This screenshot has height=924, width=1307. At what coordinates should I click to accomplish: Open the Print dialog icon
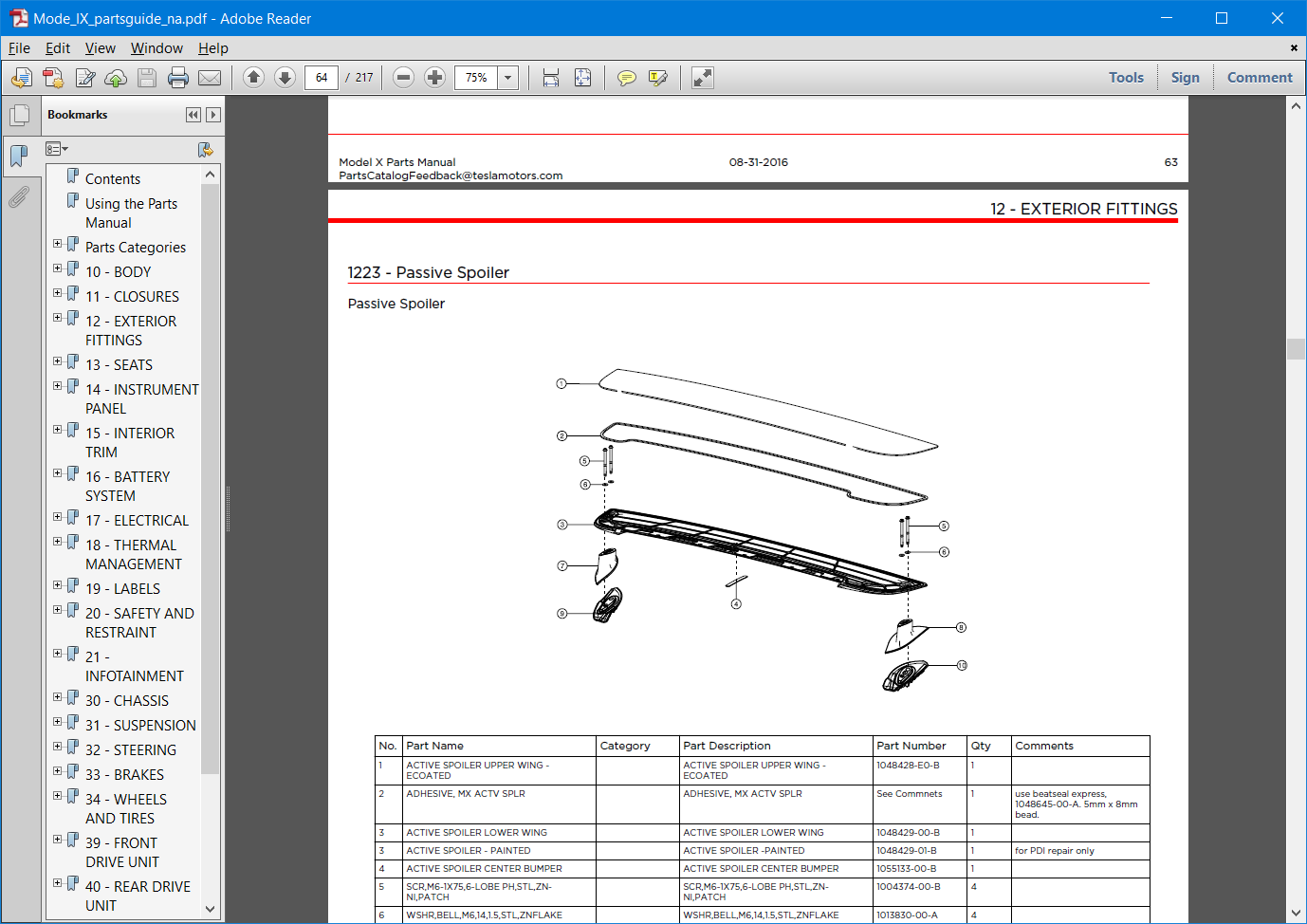[178, 77]
